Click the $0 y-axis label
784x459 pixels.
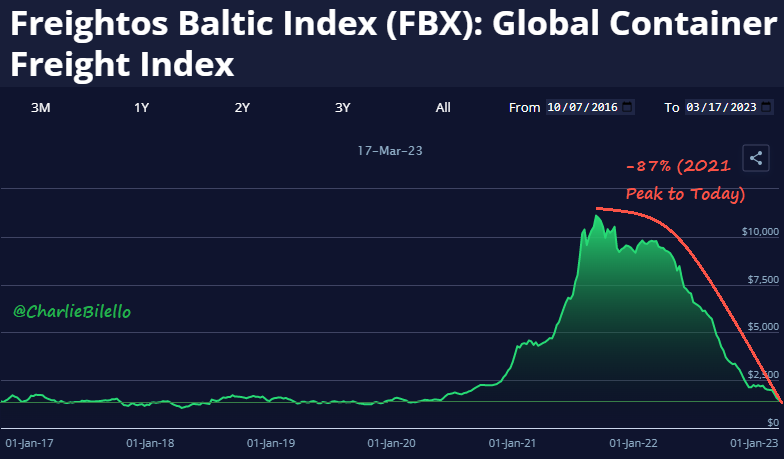pyautogui.click(x=773, y=422)
